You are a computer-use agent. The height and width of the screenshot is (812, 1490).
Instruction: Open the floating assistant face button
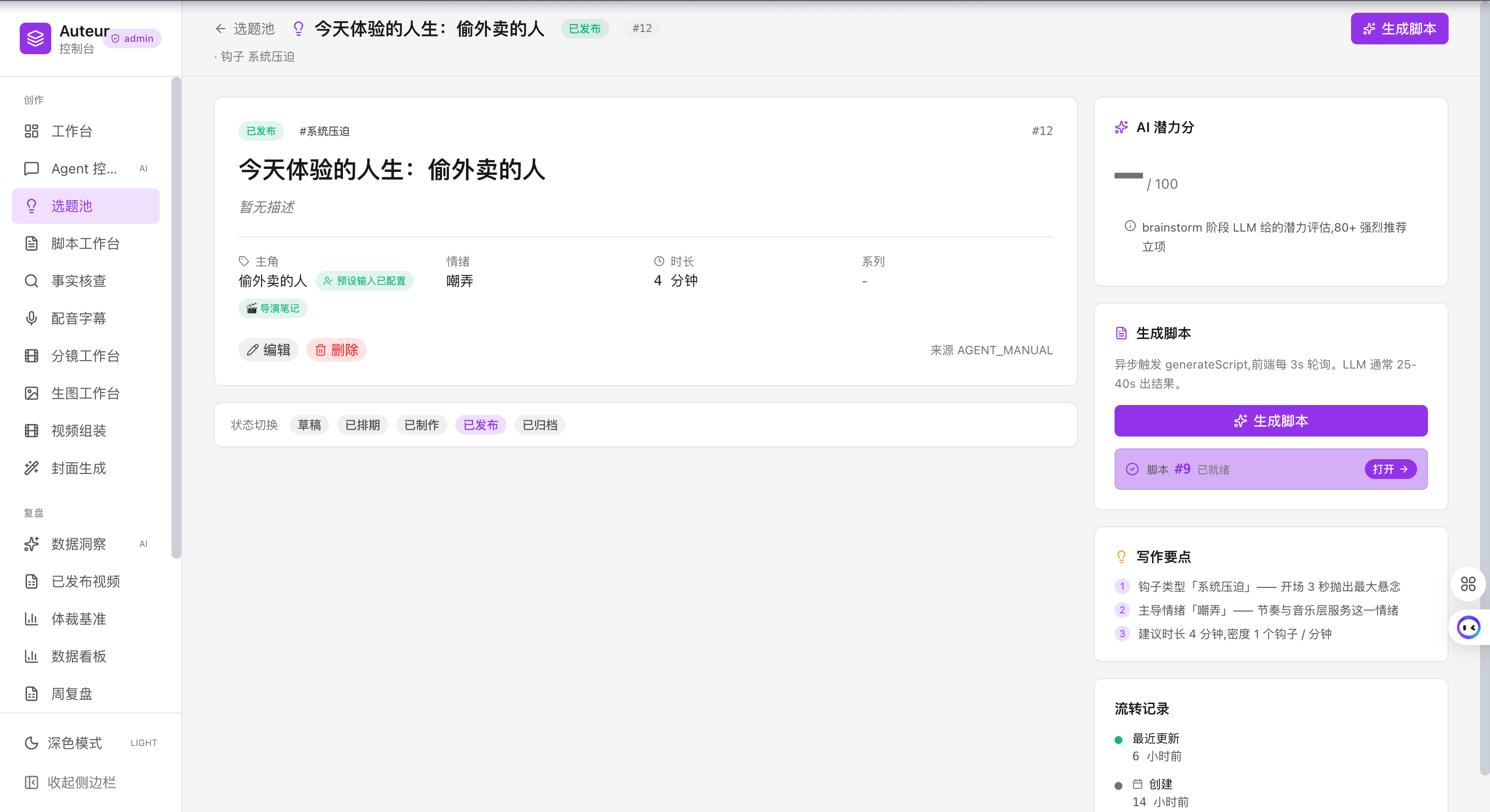(x=1468, y=628)
